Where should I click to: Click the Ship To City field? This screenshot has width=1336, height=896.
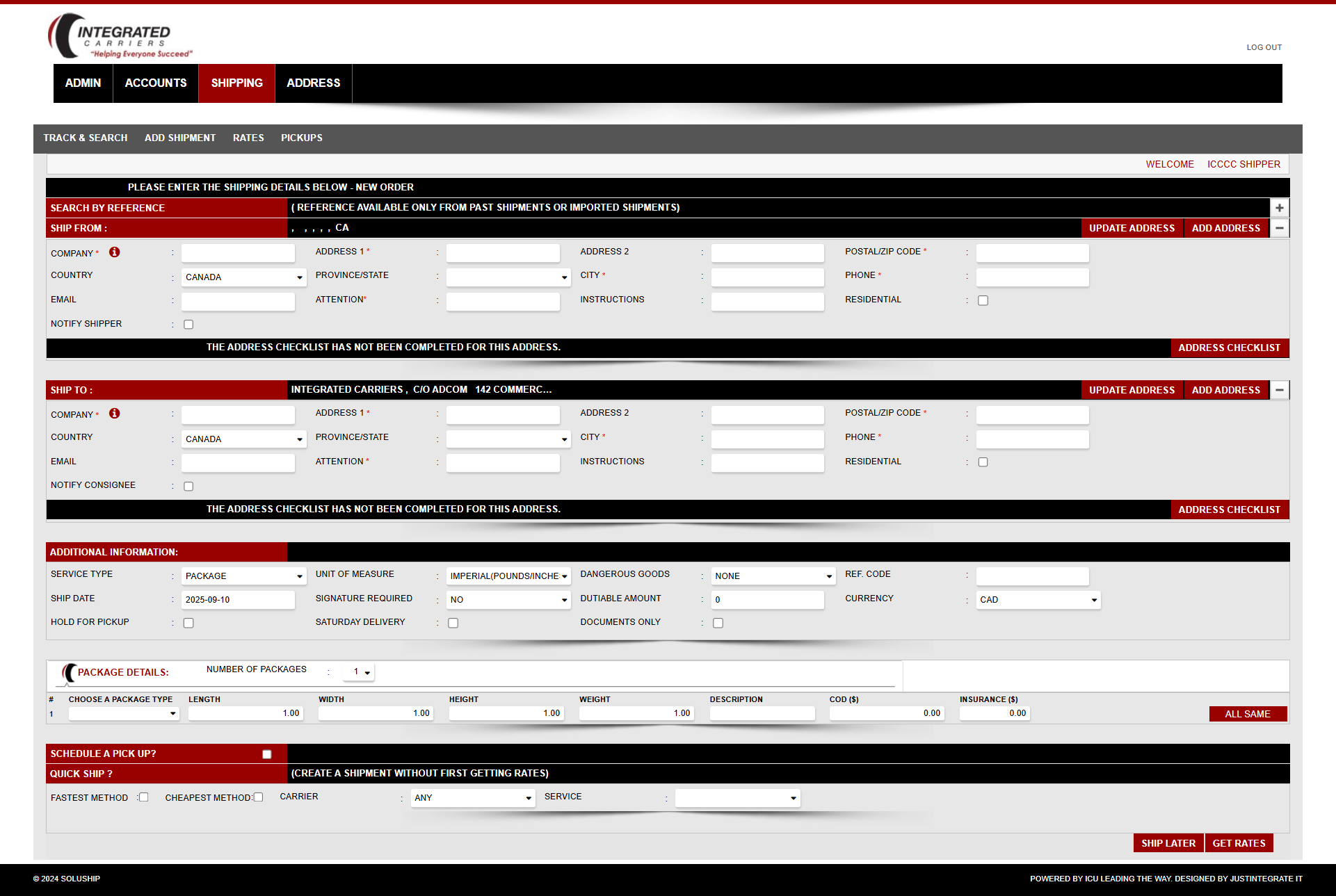click(768, 439)
